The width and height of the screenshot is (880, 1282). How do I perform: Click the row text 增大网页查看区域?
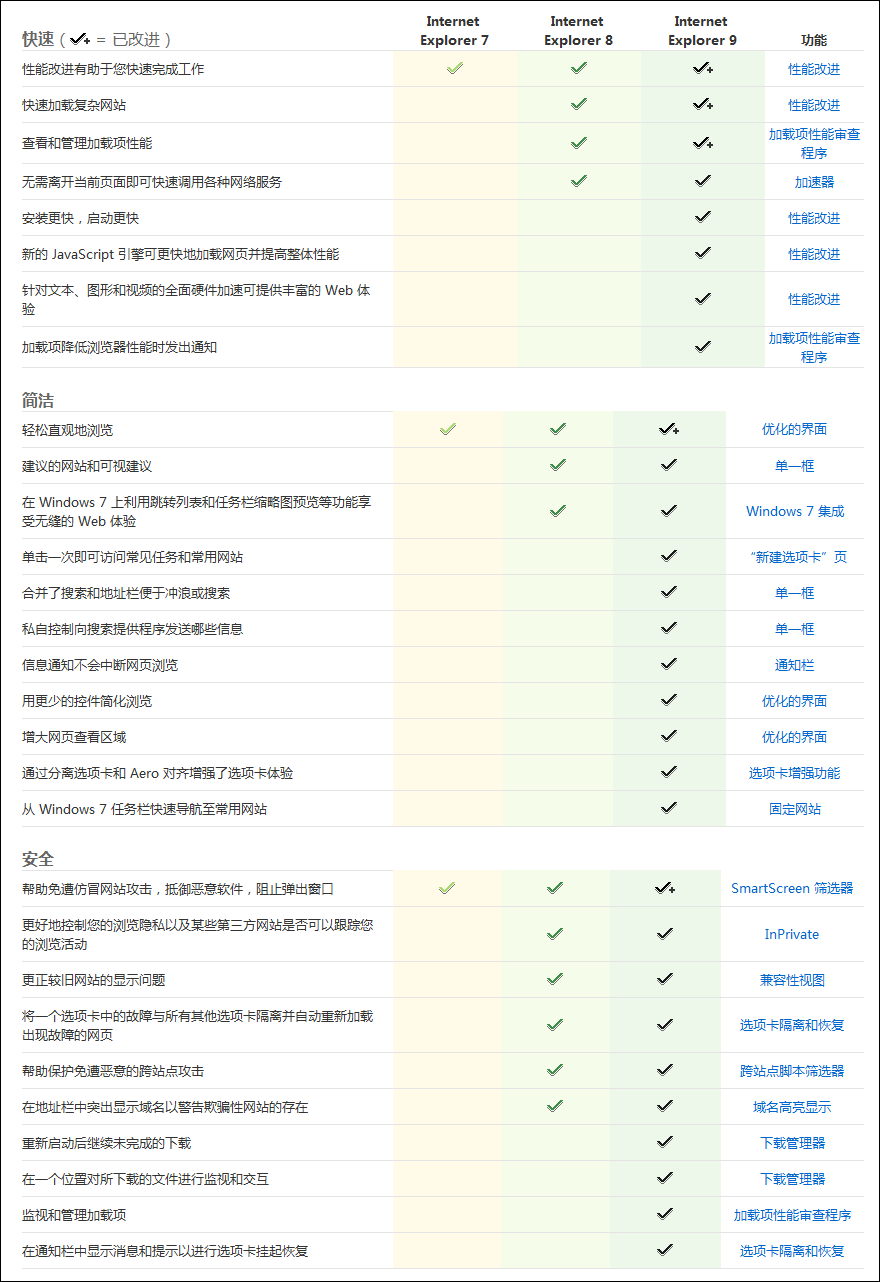coord(74,737)
